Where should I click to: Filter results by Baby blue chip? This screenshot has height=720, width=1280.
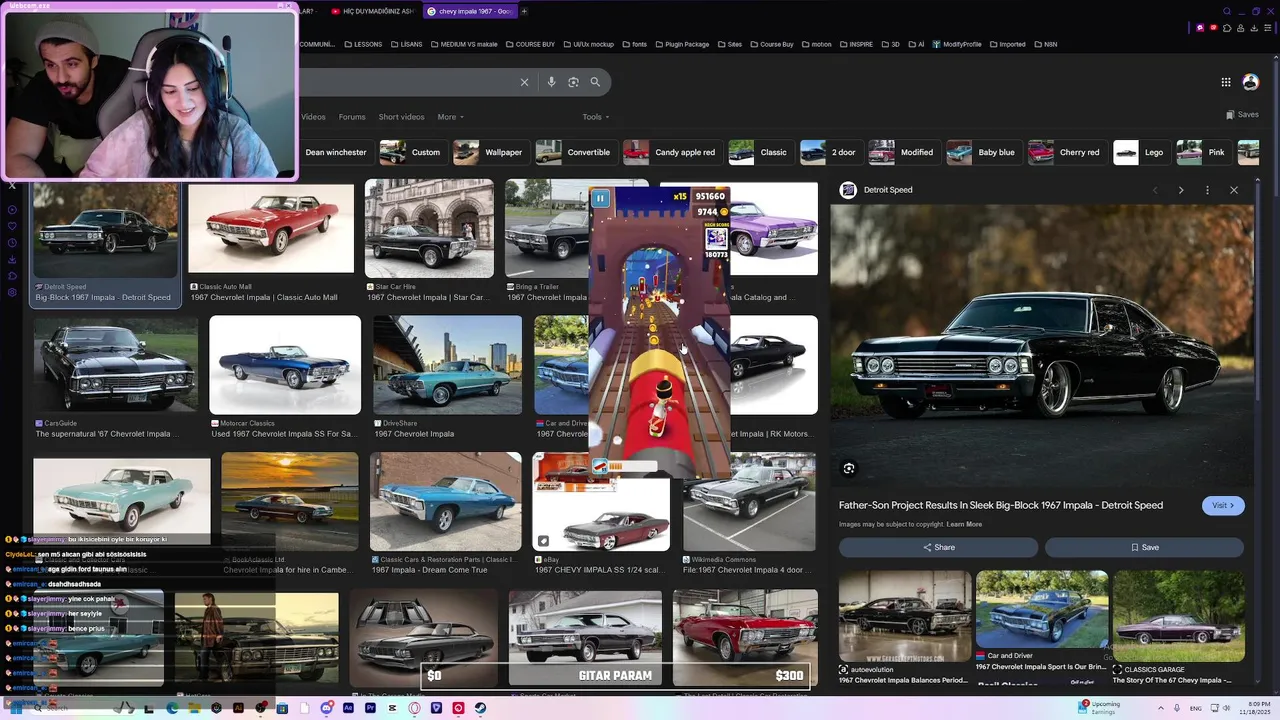point(983,152)
